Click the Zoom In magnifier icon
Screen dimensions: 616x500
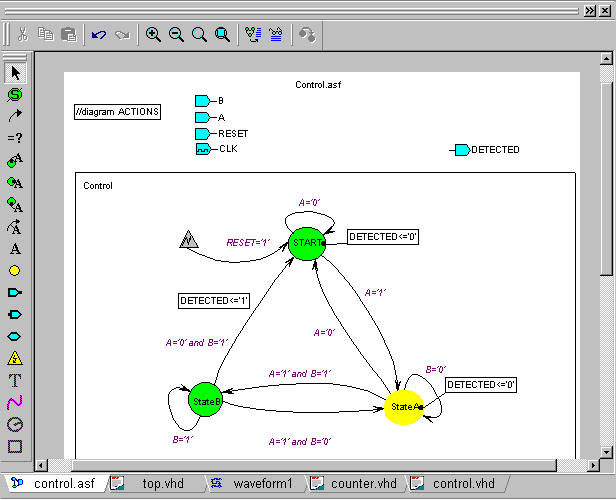153,35
